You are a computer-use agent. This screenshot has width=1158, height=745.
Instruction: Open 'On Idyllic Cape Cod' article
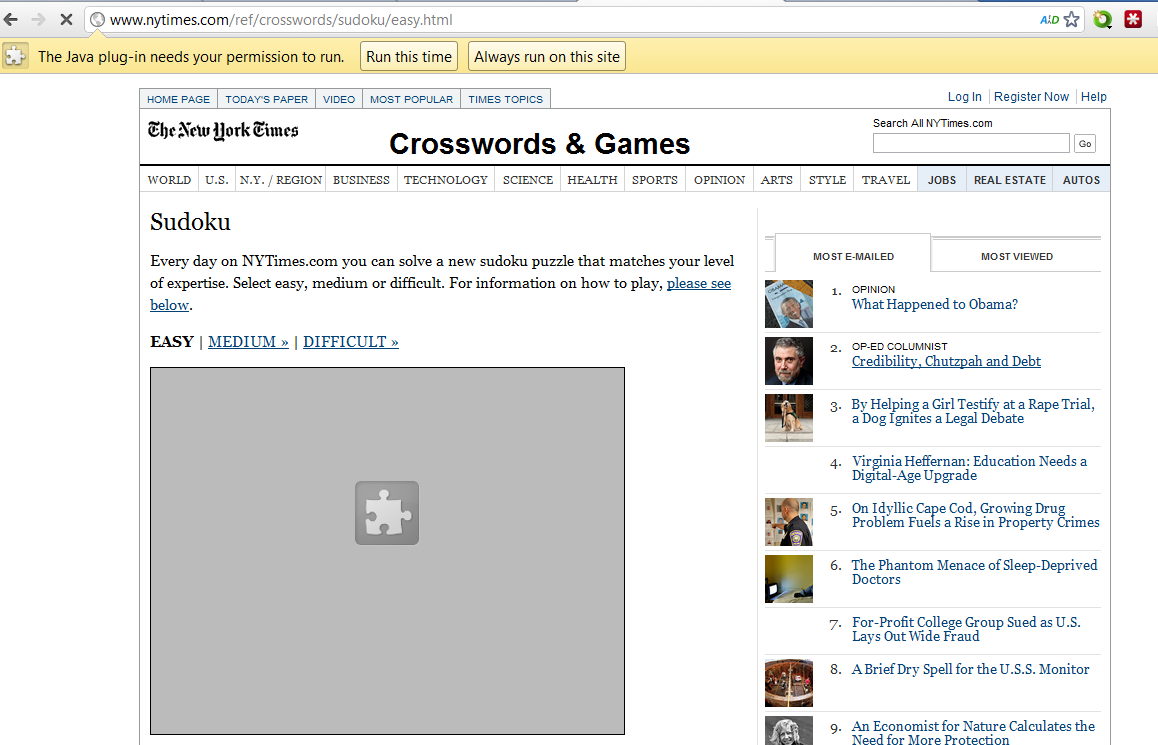[x=976, y=515]
